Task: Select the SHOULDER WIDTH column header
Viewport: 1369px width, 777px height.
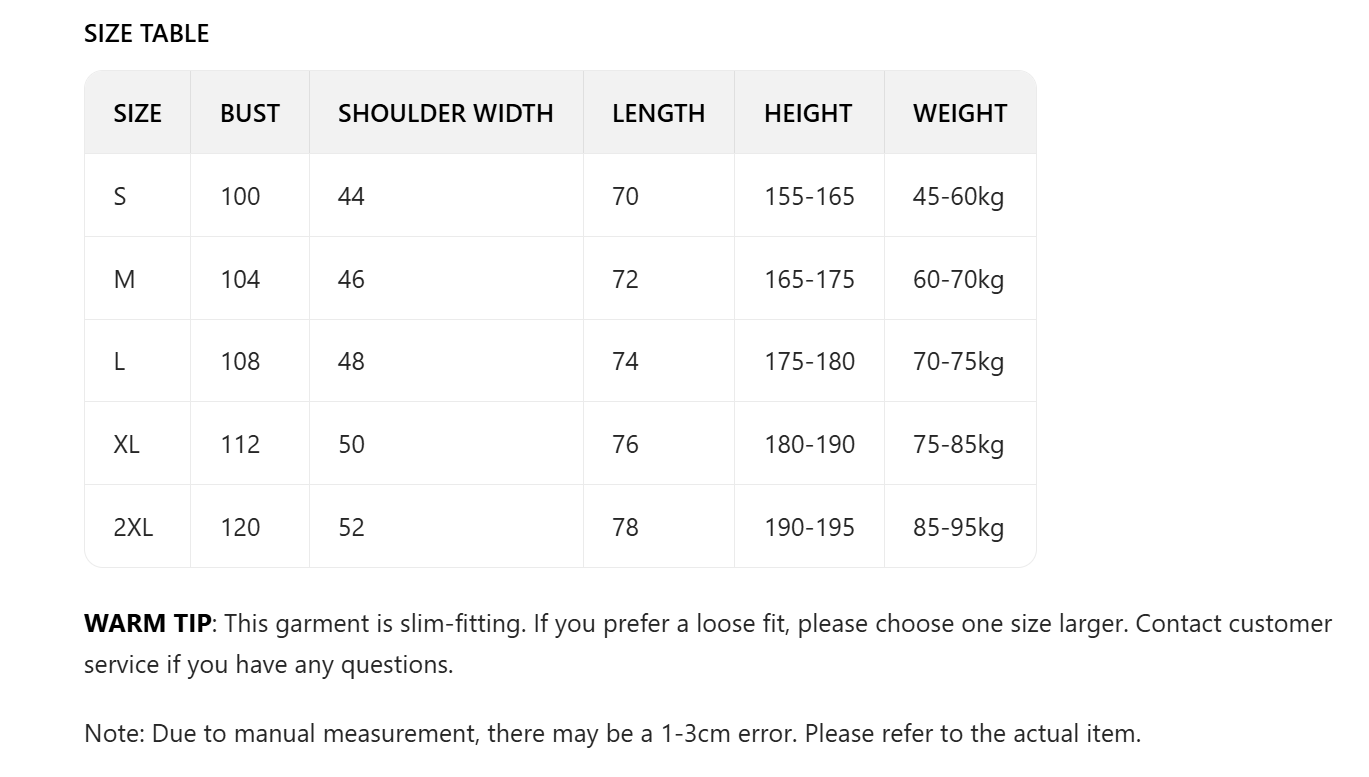Action: pyautogui.click(x=445, y=113)
